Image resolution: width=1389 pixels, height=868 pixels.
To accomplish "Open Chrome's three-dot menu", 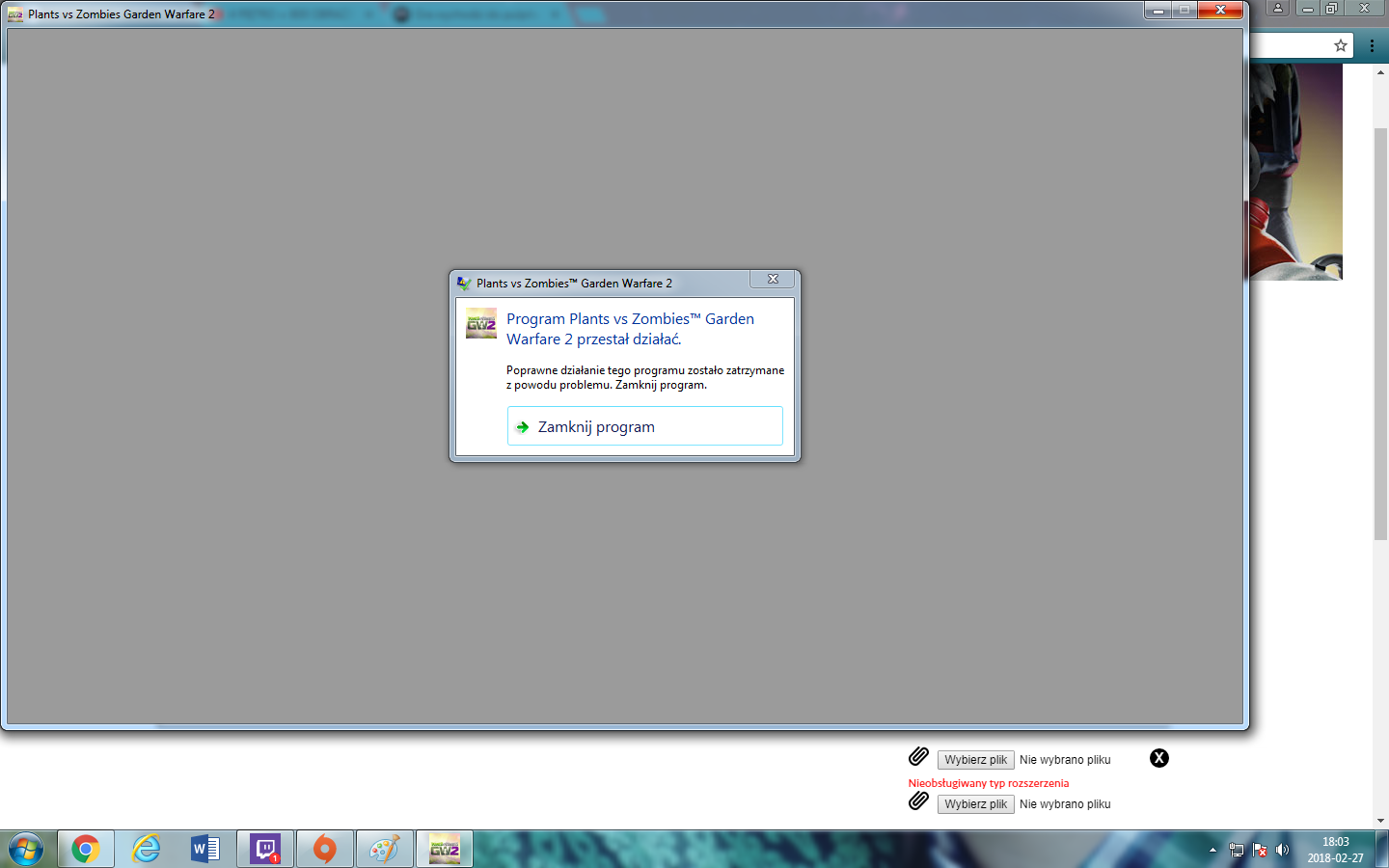I will [x=1372, y=45].
